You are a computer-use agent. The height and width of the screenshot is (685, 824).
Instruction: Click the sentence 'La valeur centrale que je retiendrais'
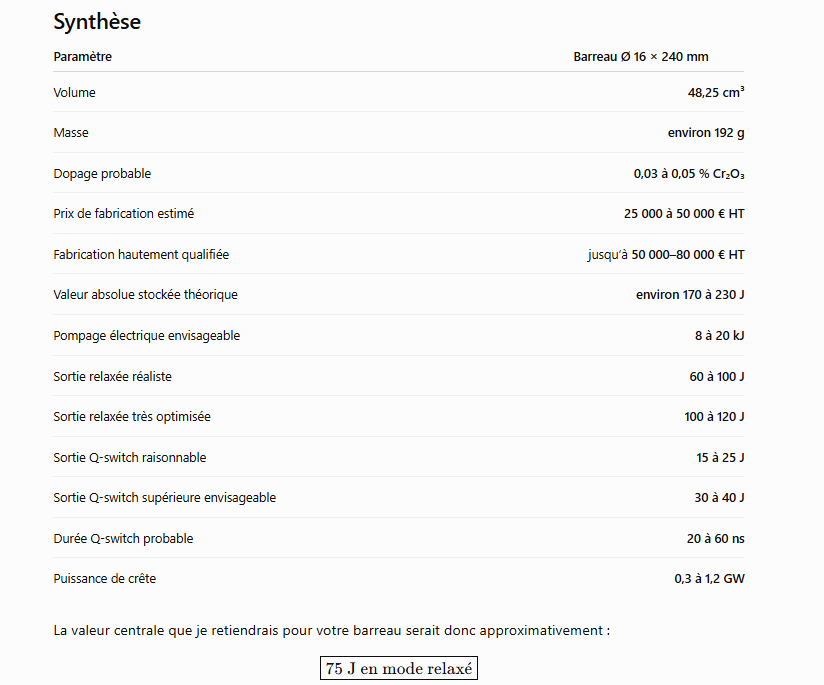pos(332,630)
